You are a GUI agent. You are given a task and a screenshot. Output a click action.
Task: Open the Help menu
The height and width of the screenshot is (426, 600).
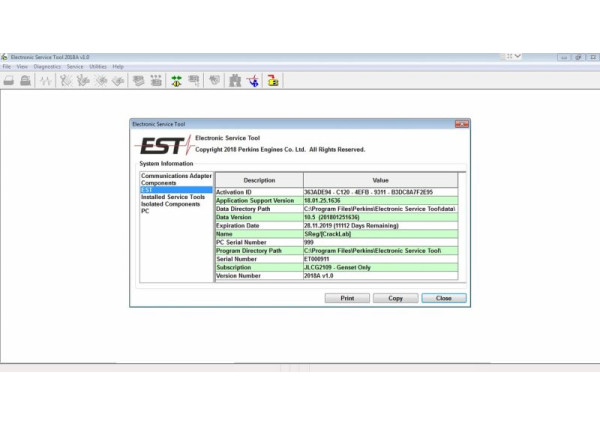pos(118,66)
